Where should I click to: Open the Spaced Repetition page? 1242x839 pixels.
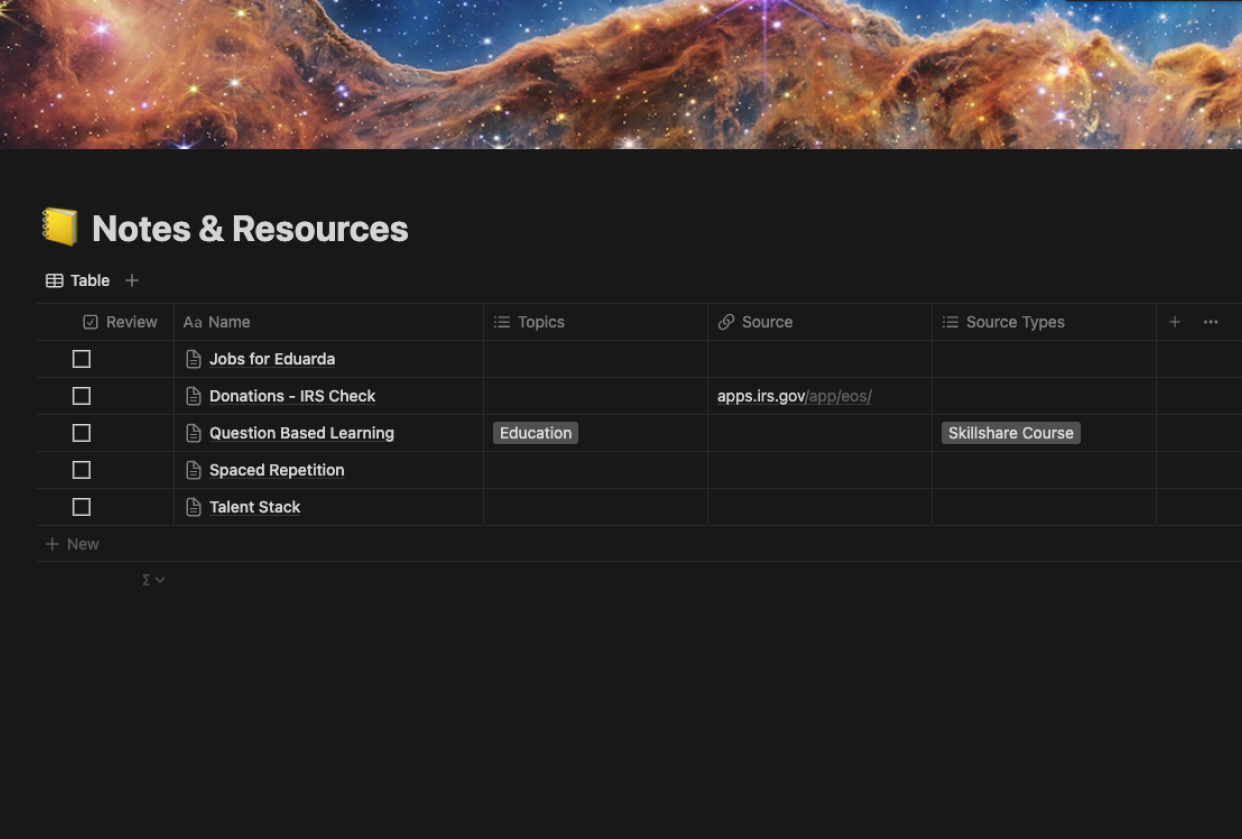pos(277,470)
